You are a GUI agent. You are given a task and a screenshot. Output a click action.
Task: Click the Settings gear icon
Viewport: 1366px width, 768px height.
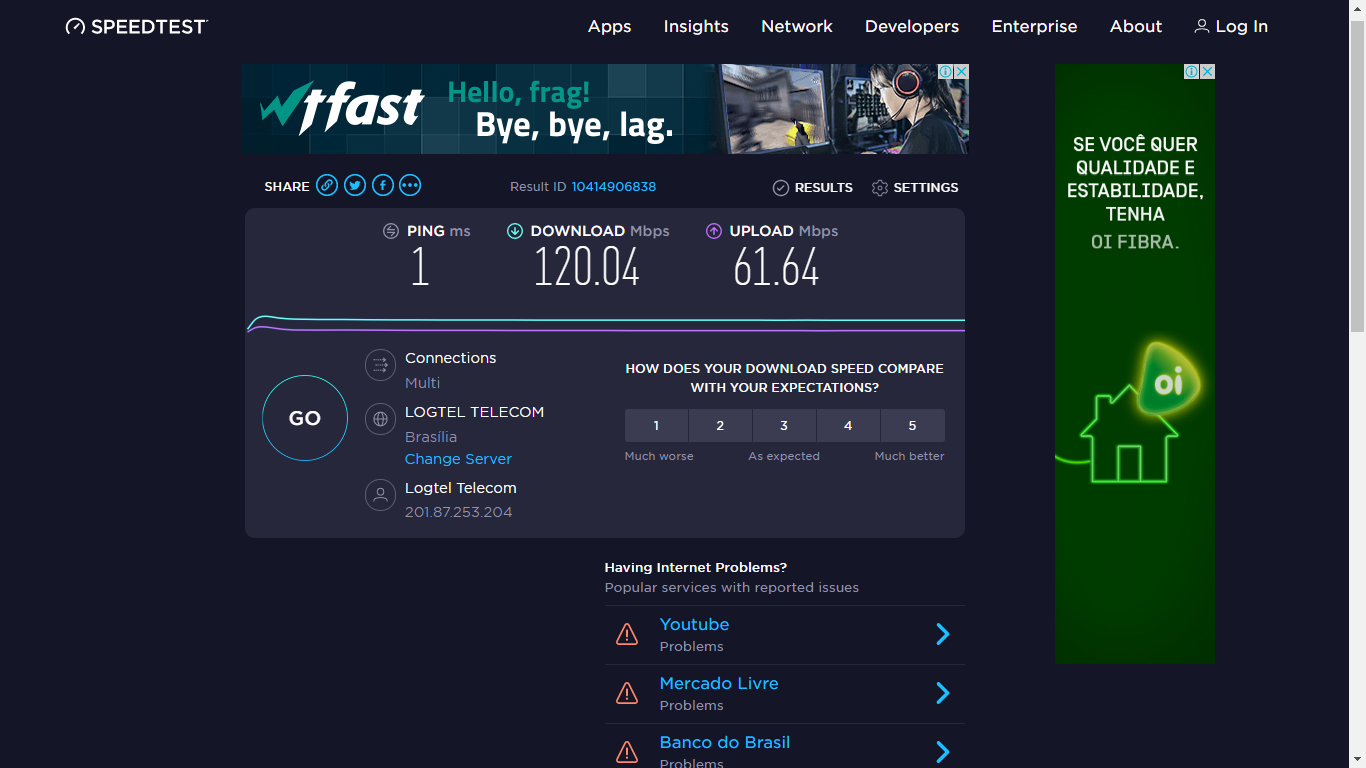tap(880, 188)
